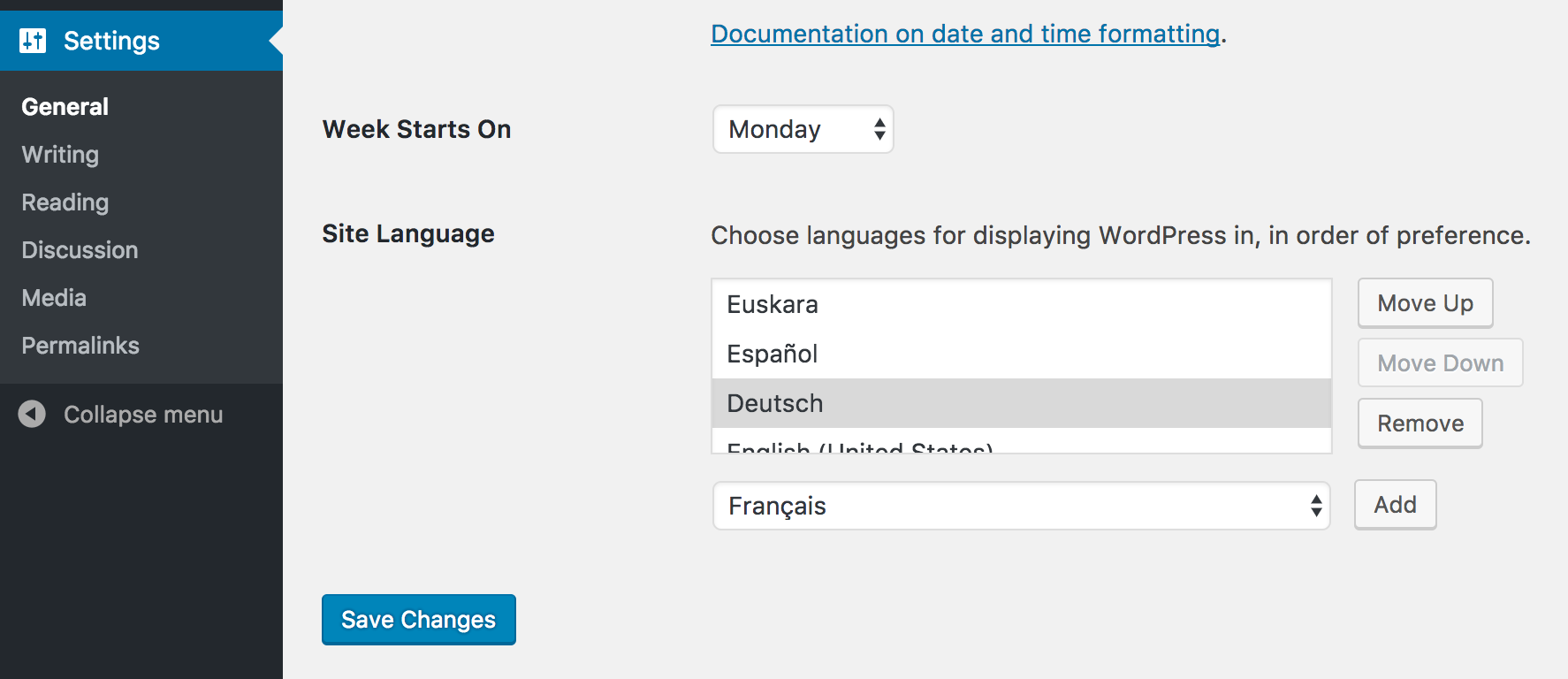
Task: Click Add to add Français
Action: (x=1395, y=505)
